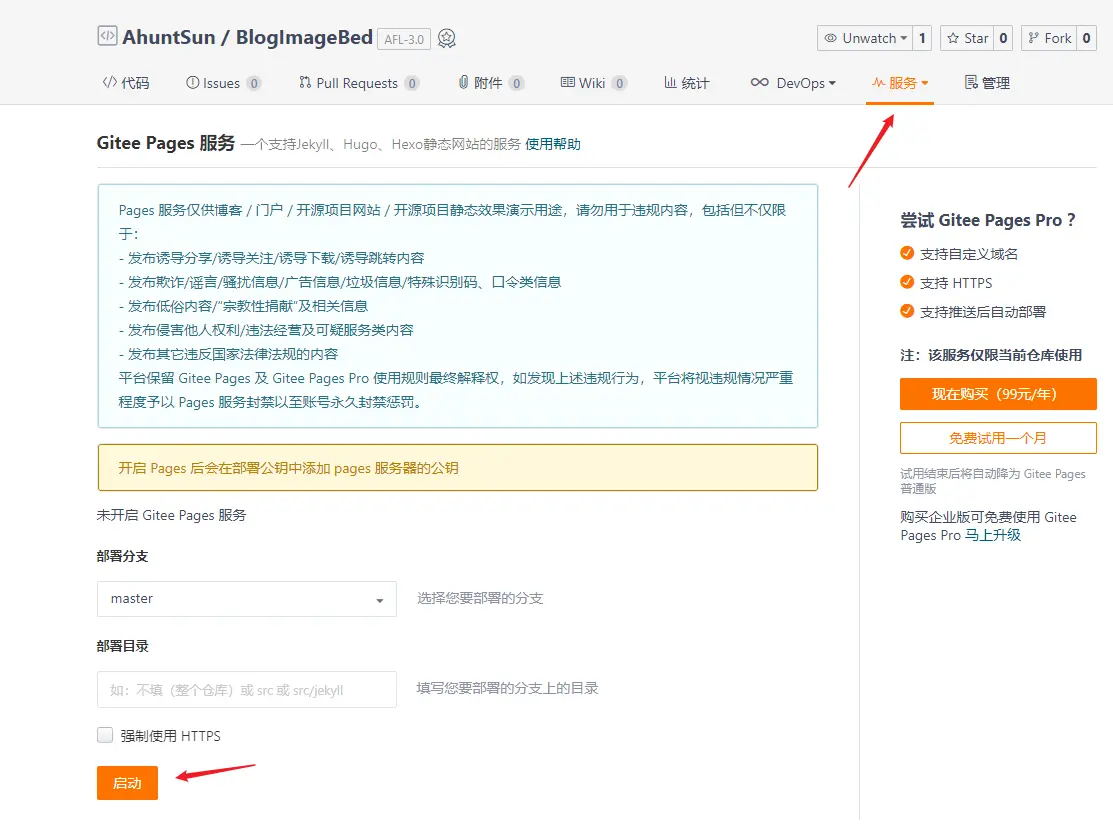Click the 选择您要部署的分支 hint text
This screenshot has height=828, width=1113.
480,599
